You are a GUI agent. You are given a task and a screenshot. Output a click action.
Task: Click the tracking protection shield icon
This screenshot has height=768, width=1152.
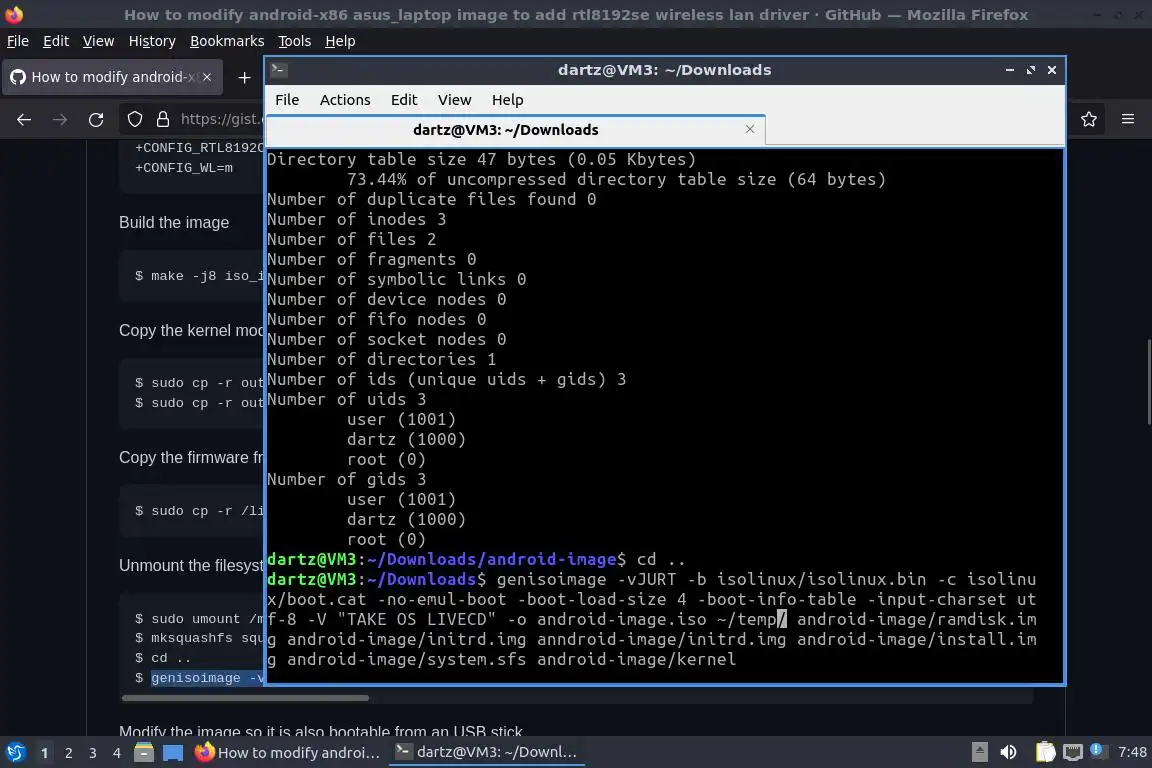135,119
